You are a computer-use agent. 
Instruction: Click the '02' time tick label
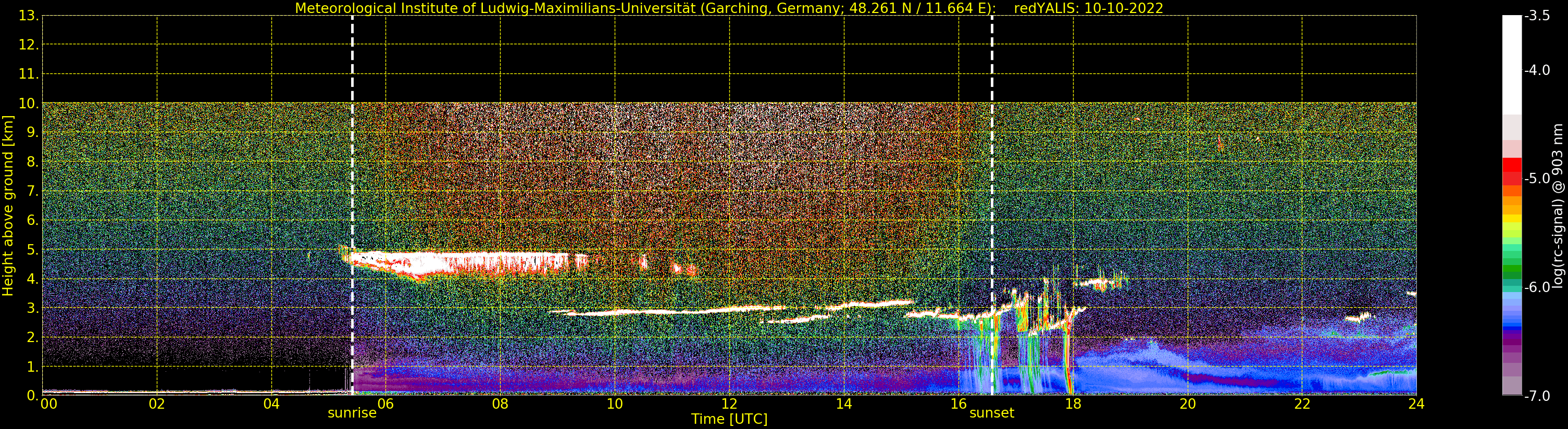[157, 404]
